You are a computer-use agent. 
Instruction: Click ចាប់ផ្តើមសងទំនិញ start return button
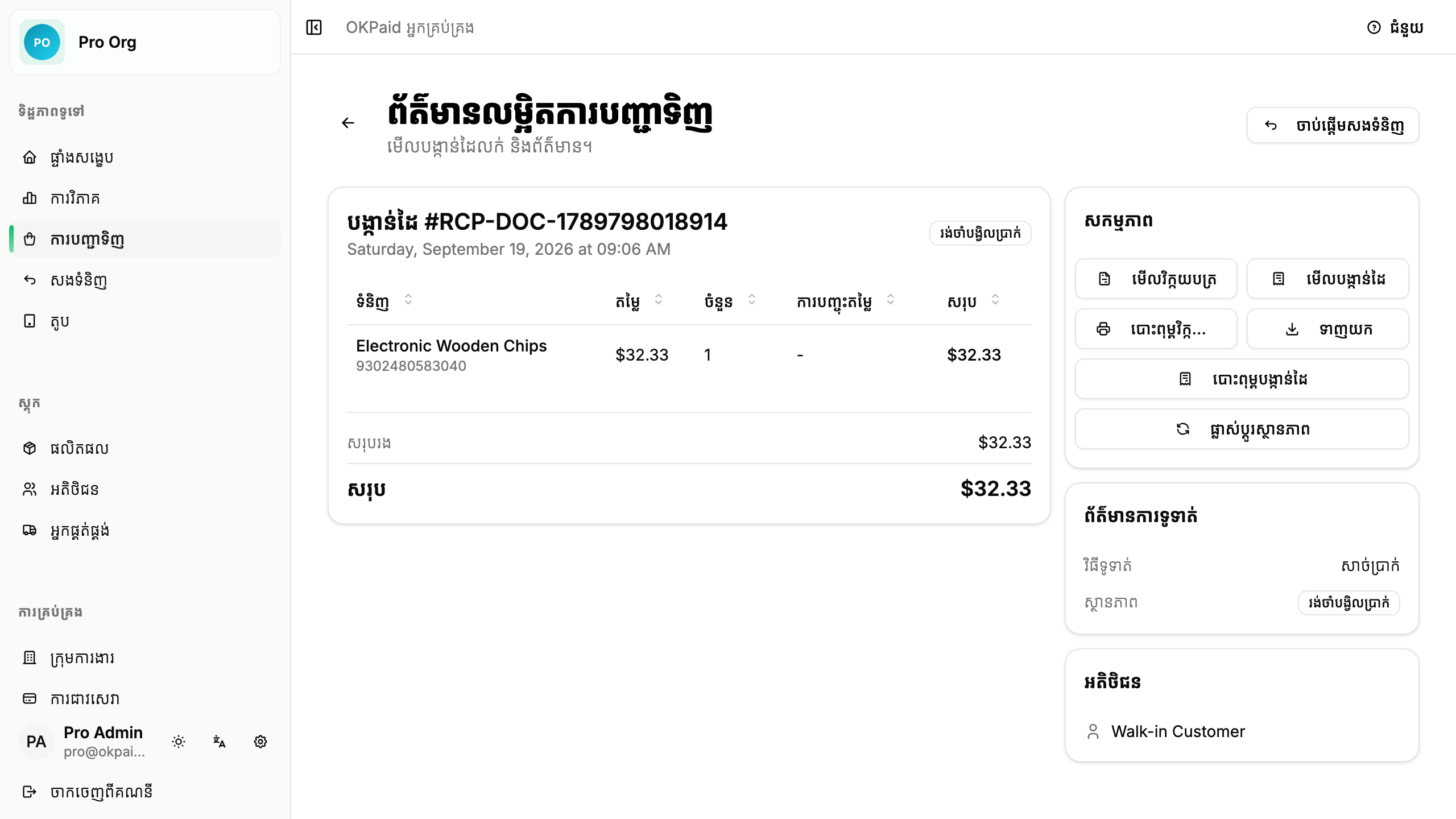[1333, 125]
